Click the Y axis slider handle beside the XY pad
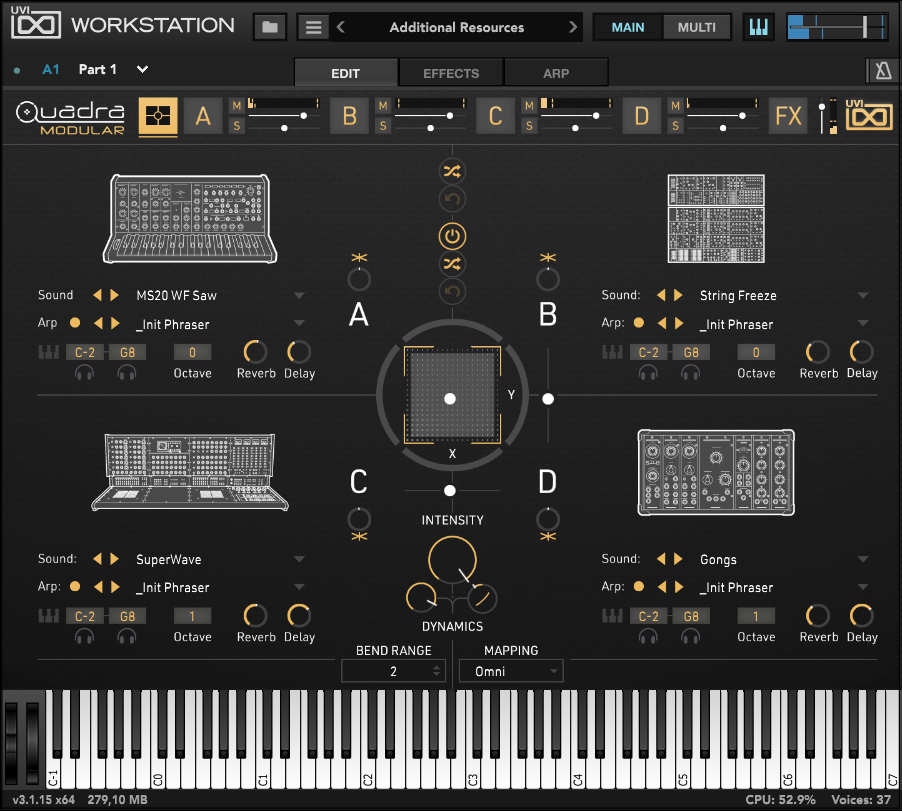 point(548,399)
